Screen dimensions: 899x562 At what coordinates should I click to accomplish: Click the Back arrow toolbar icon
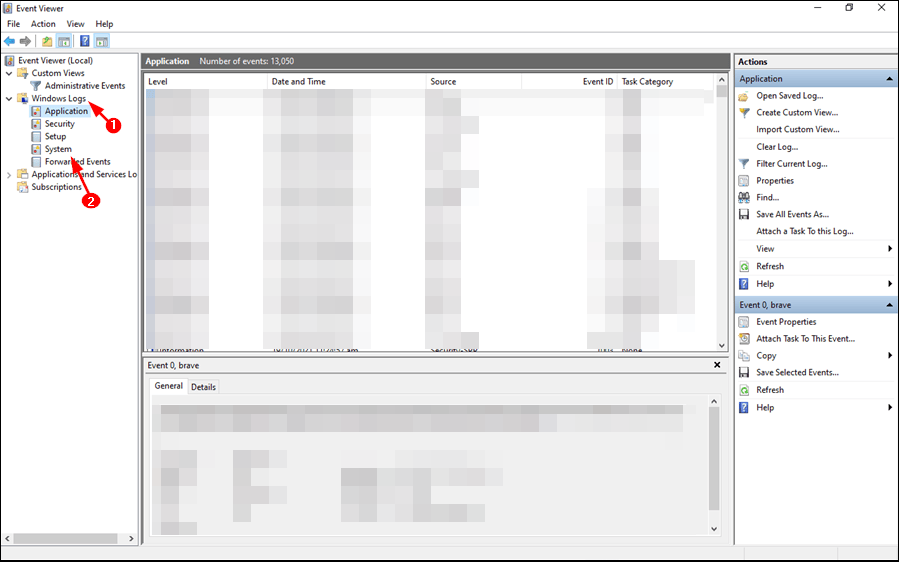click(x=9, y=41)
